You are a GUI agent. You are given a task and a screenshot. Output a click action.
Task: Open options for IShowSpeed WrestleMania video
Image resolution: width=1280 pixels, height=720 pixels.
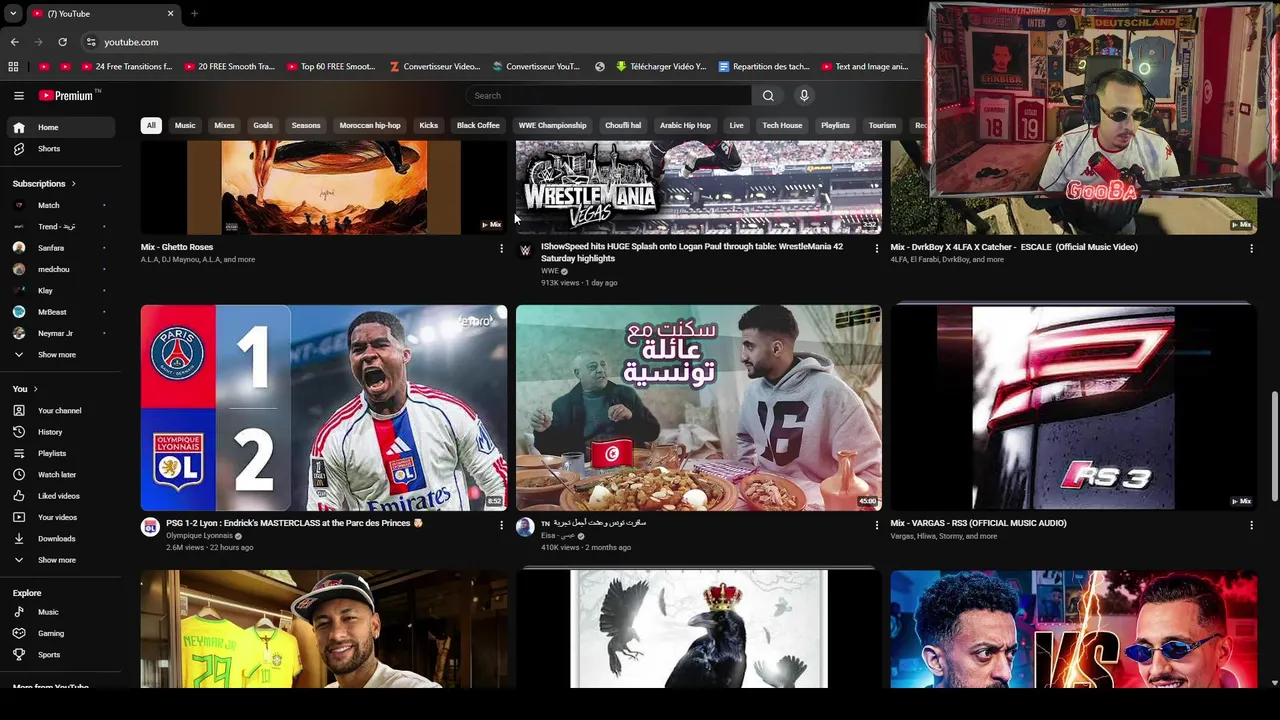tap(877, 248)
